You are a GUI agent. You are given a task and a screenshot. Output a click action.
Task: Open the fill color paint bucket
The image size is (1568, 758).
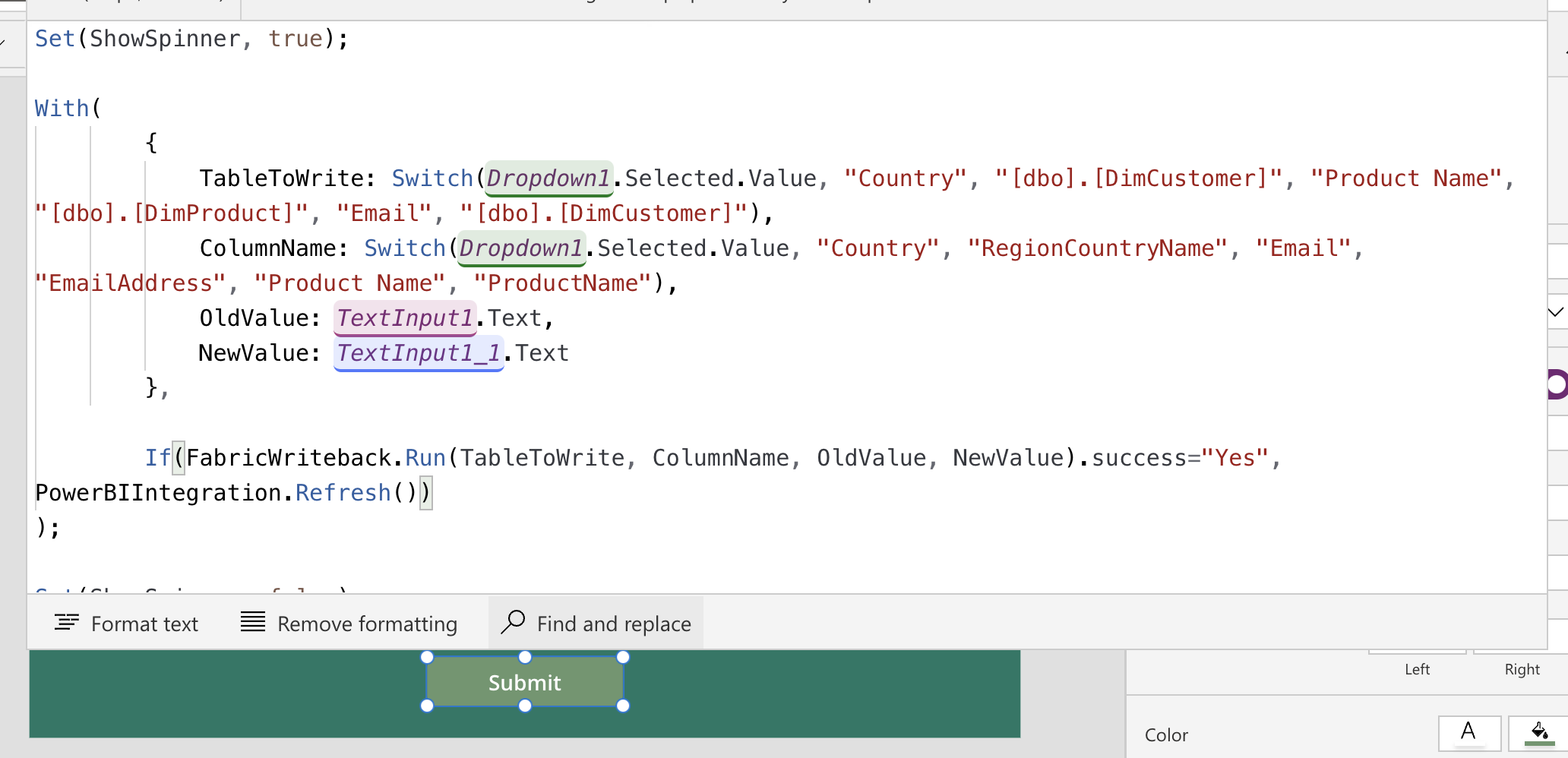pyautogui.click(x=1539, y=733)
